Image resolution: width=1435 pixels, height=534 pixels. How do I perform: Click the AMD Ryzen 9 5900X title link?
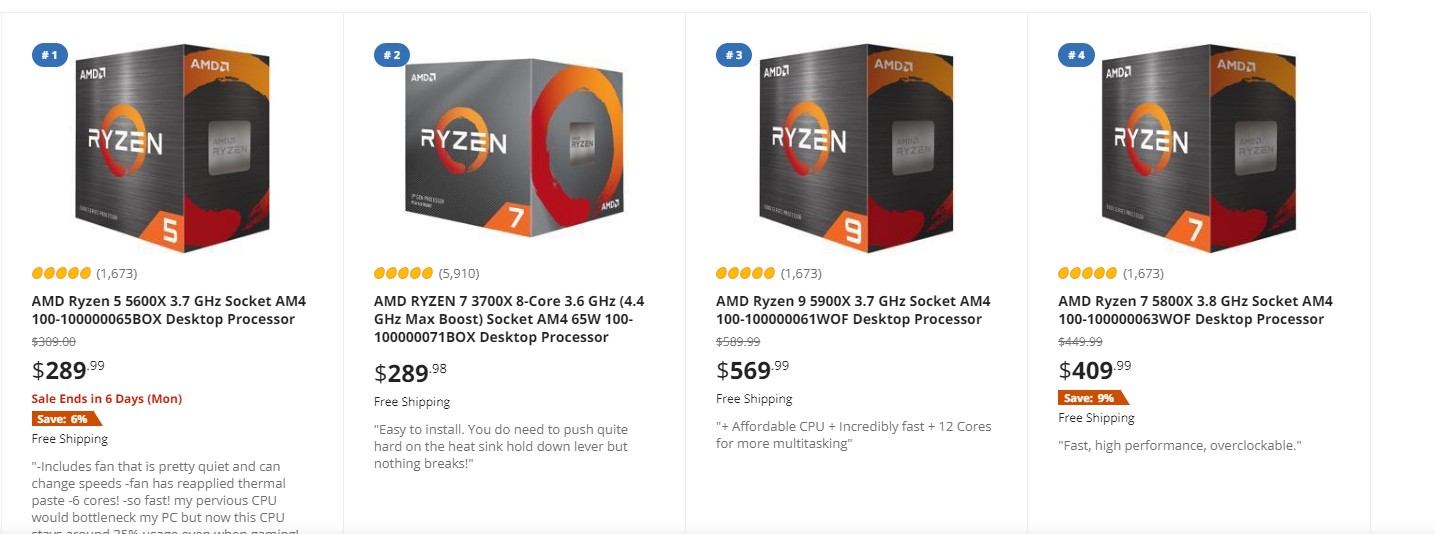[x=852, y=310]
